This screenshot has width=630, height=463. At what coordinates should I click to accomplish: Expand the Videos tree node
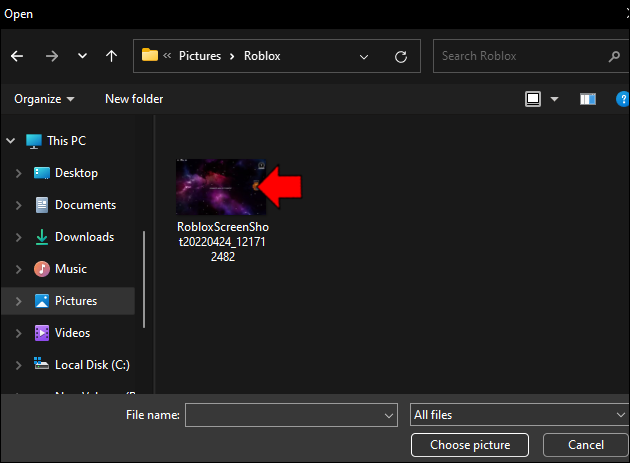18,333
